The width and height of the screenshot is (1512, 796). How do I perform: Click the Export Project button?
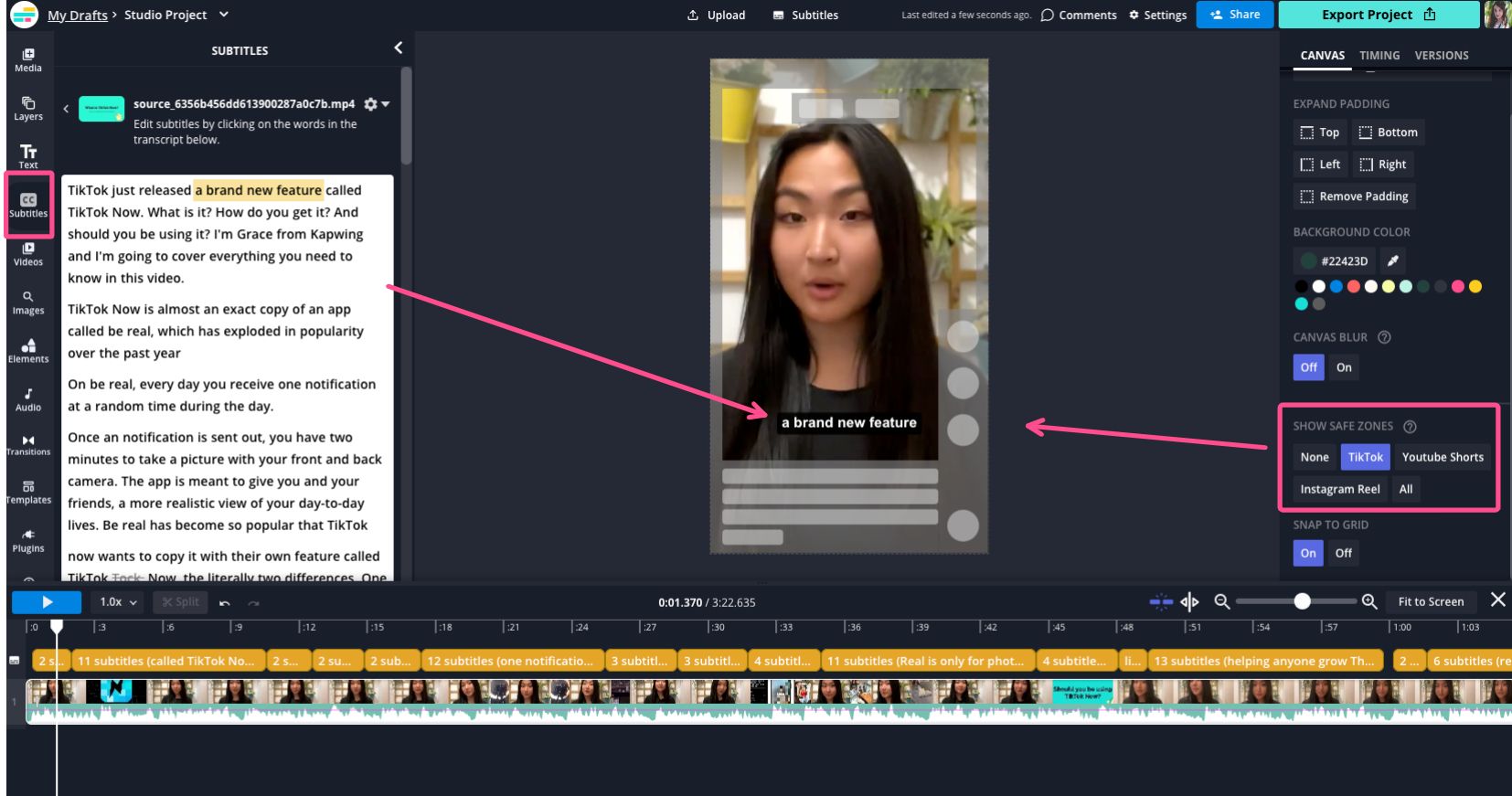[x=1378, y=15]
